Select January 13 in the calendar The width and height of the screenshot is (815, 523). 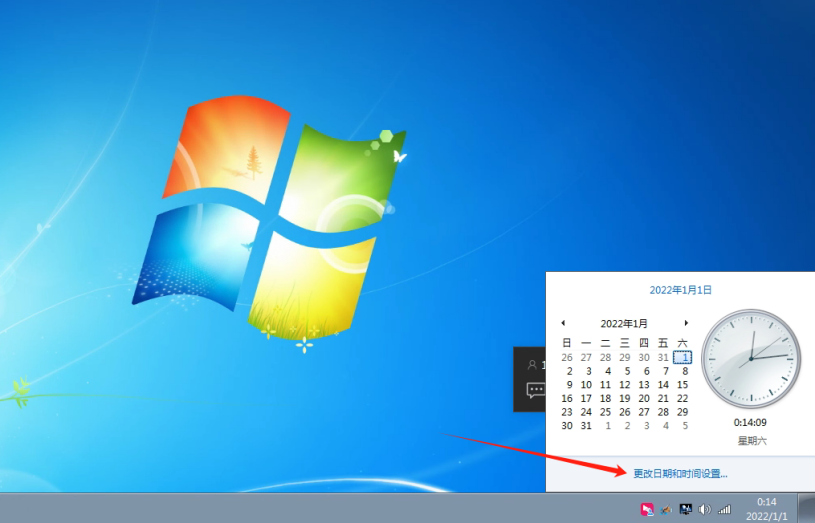[644, 385]
